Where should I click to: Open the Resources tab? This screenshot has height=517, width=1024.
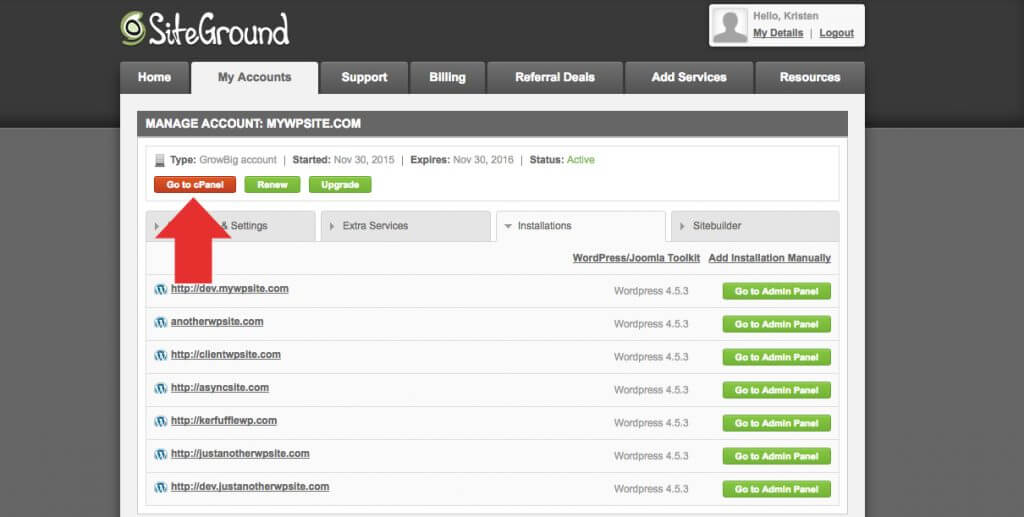[x=810, y=77]
